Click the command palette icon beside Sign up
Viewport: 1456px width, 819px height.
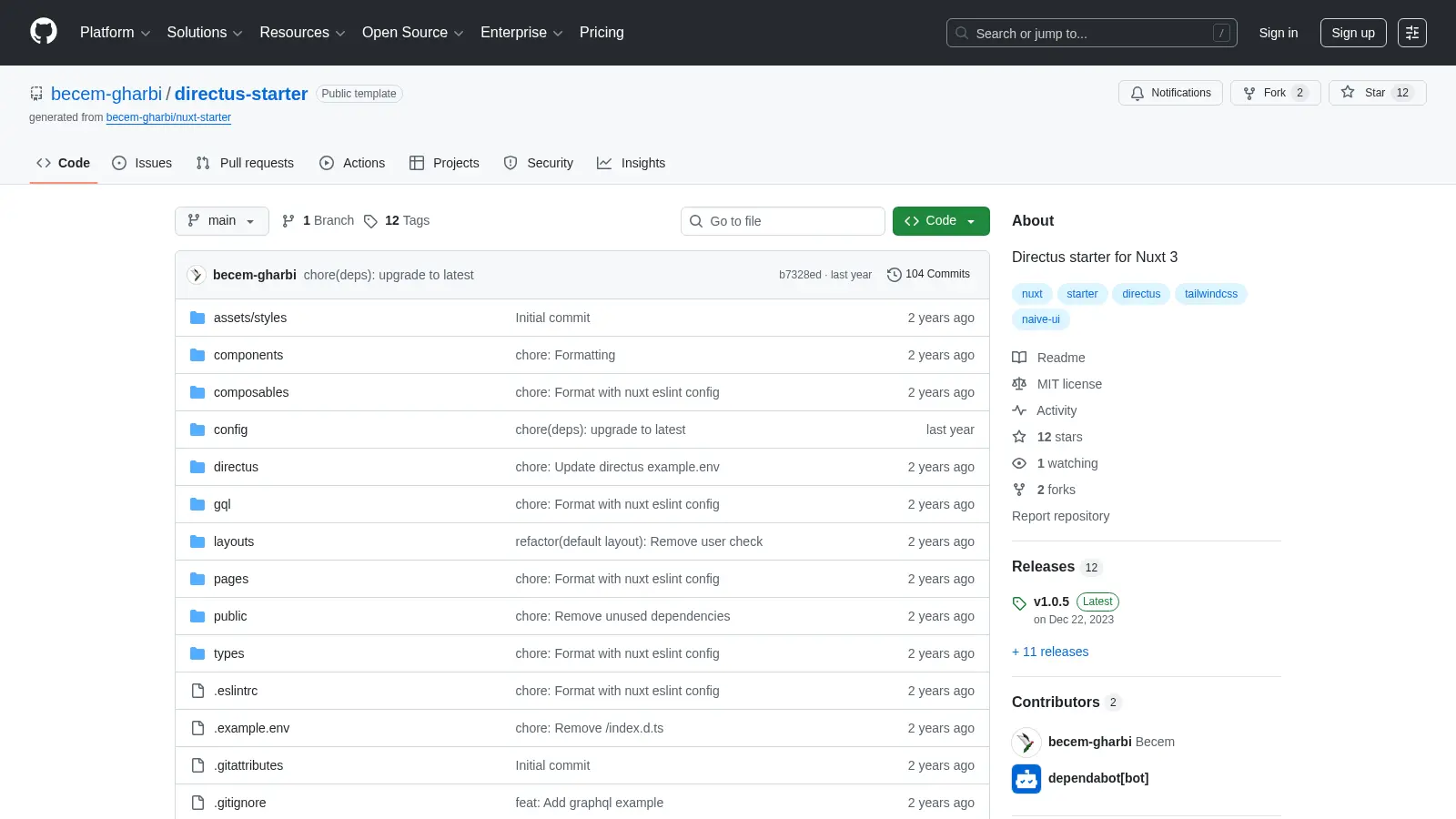click(1412, 33)
